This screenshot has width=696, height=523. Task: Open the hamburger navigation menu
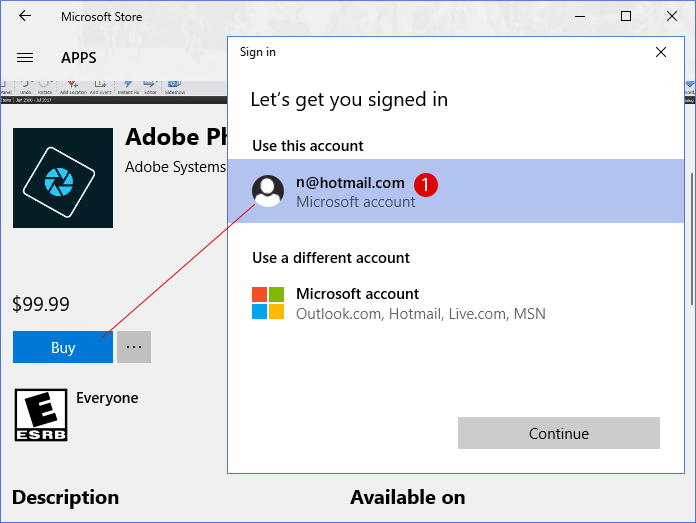(x=26, y=58)
